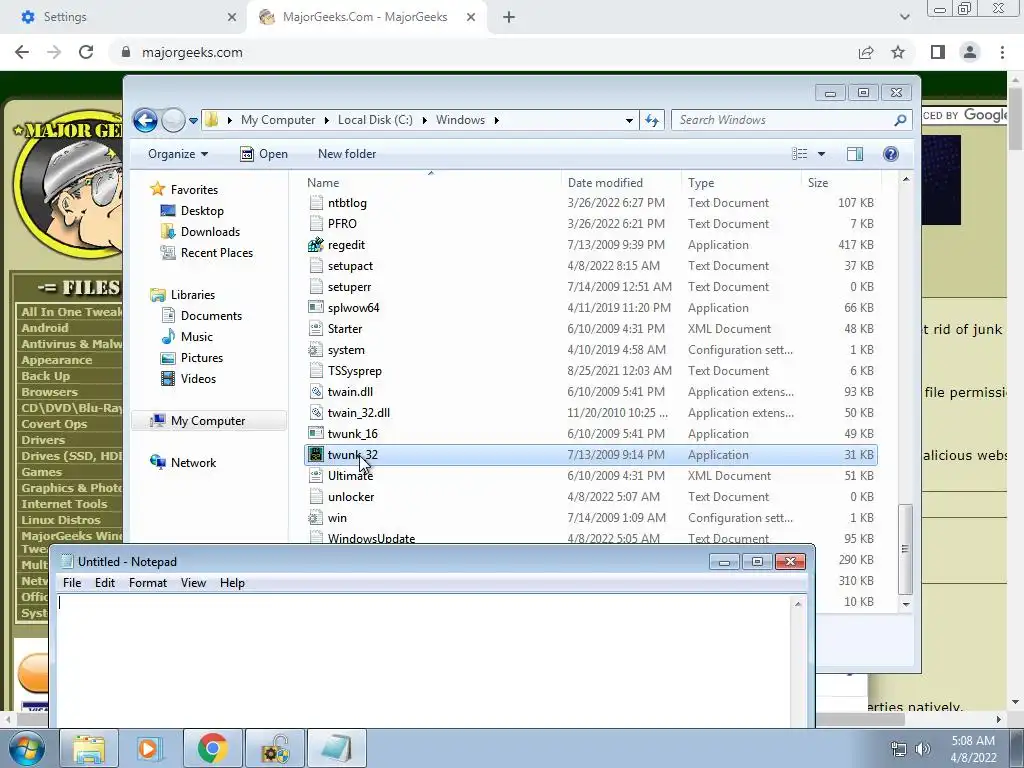1024x768 pixels.
Task: Click the Chrome share page icon
Action: (x=866, y=52)
